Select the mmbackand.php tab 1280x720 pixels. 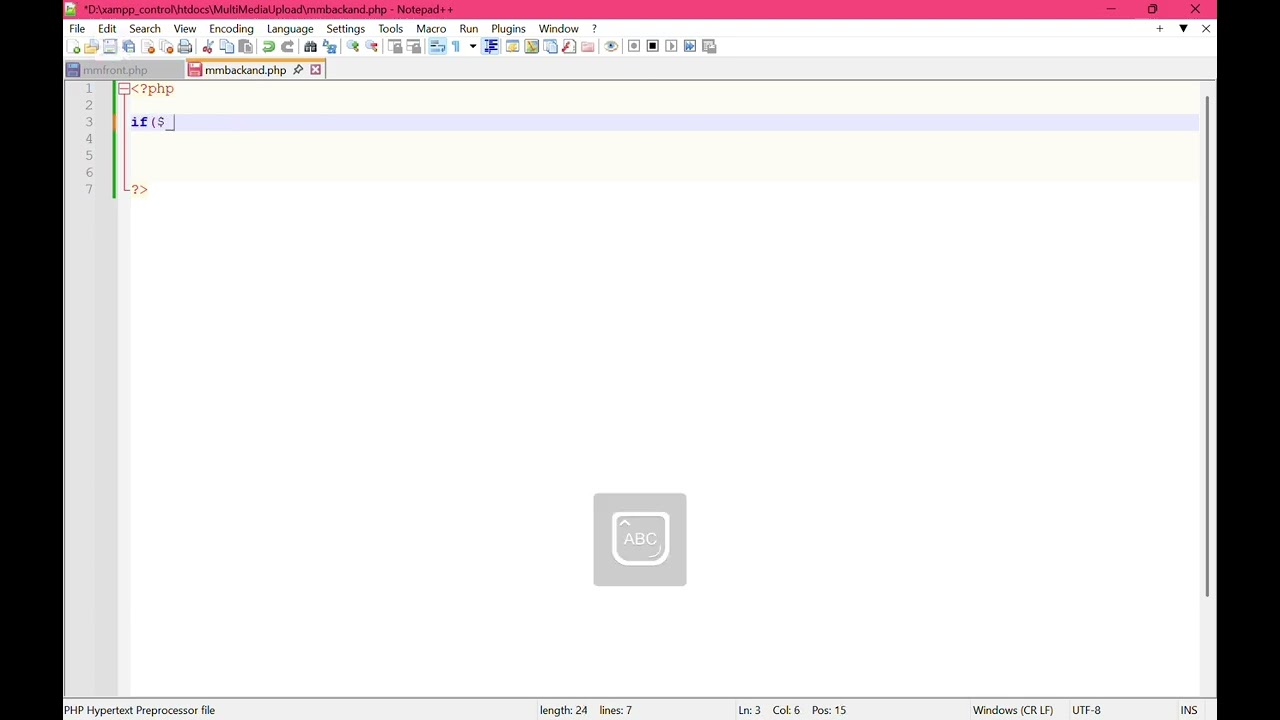(x=245, y=70)
